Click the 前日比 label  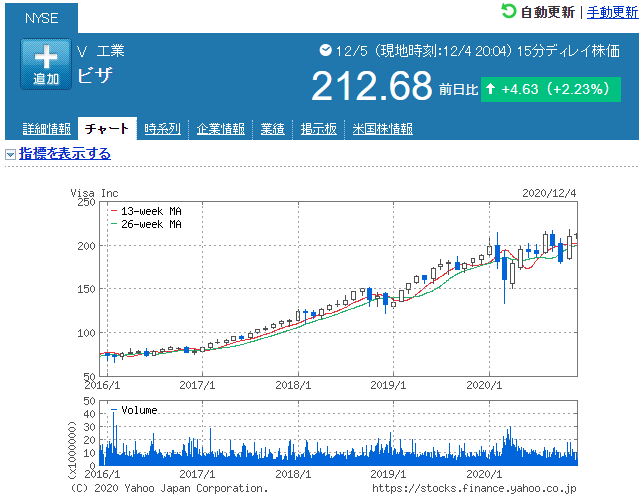pyautogui.click(x=458, y=89)
